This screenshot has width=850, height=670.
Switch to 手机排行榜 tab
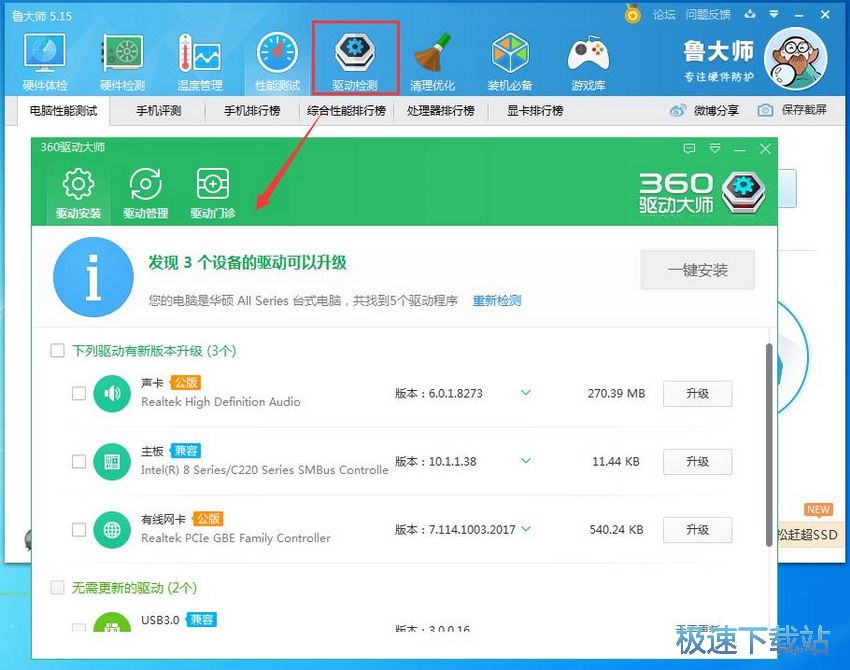(x=252, y=111)
